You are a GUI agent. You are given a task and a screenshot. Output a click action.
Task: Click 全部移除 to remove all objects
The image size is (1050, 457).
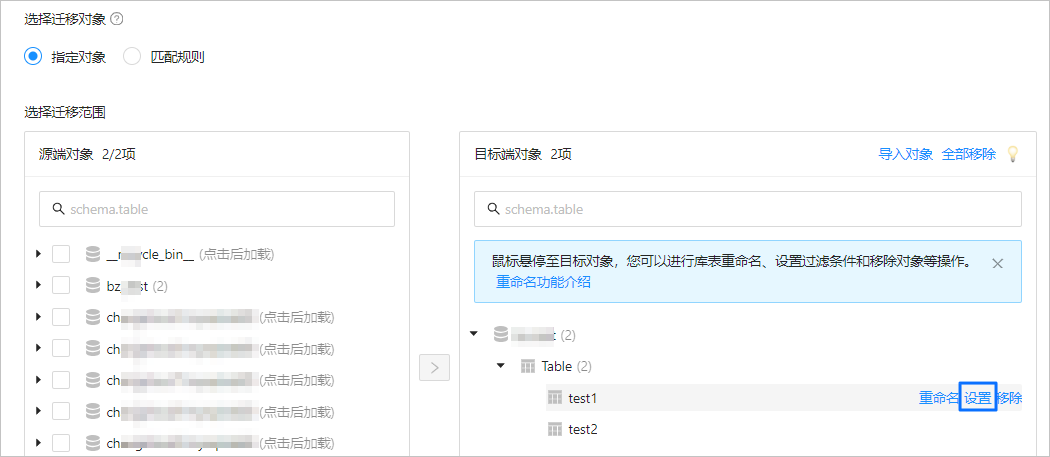click(x=969, y=154)
